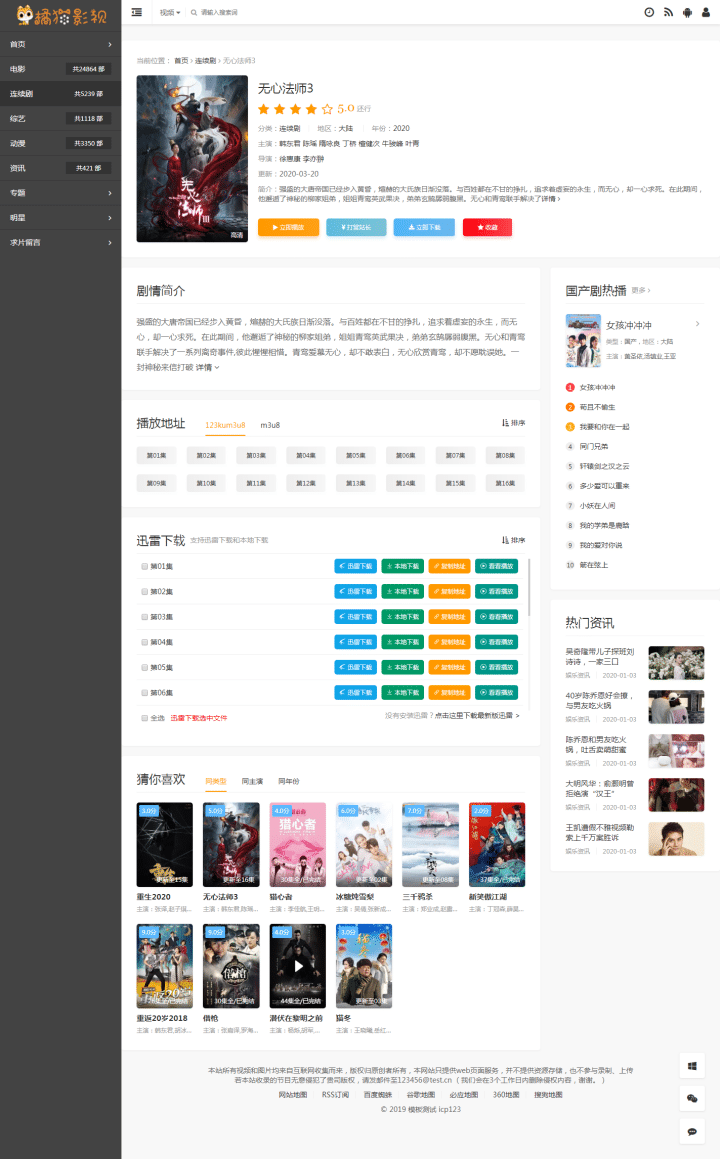The height and width of the screenshot is (1159, 720).
Task: Check the 第05集 download checkbox
Action: click(x=145, y=667)
